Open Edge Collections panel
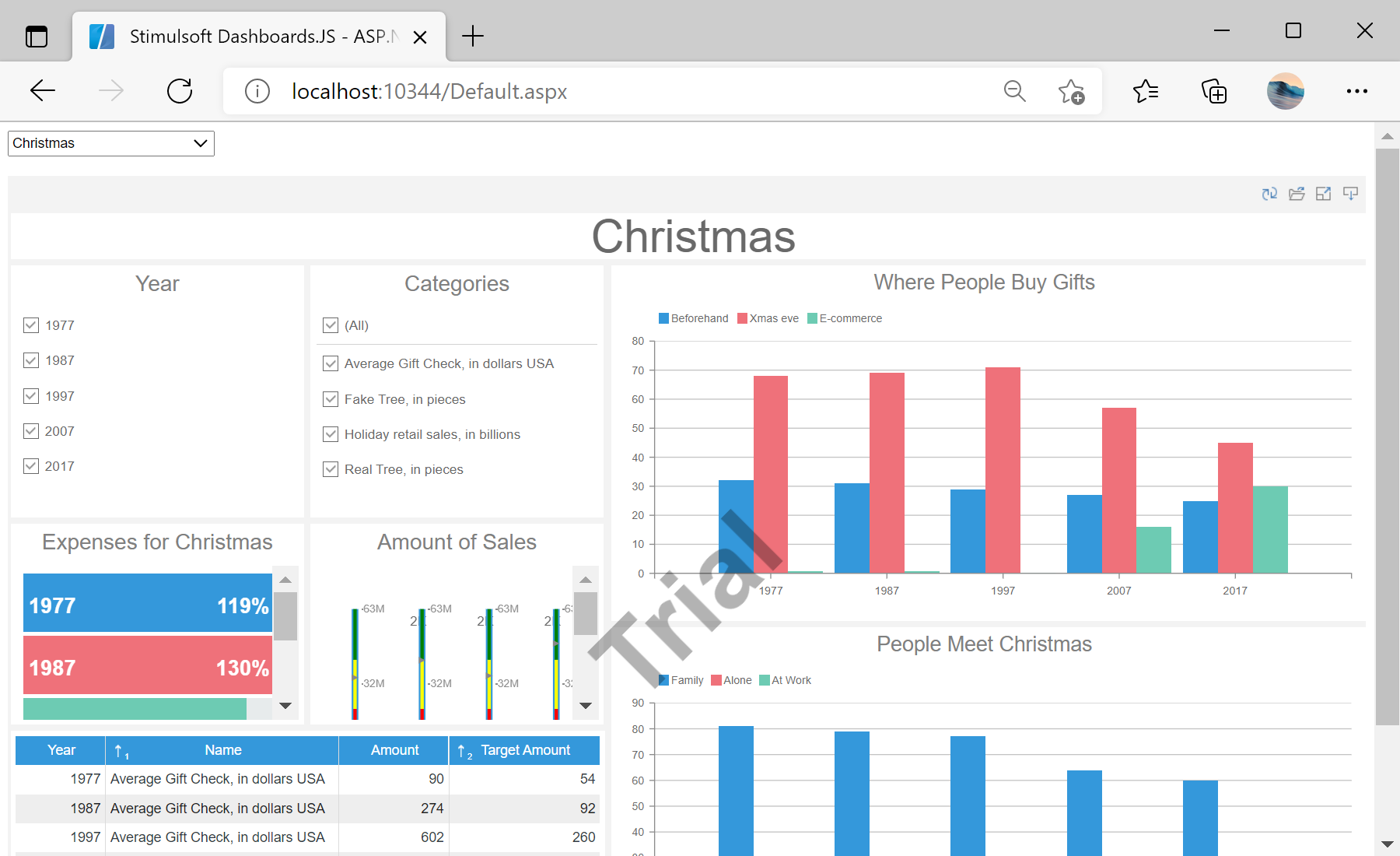 [x=1214, y=91]
